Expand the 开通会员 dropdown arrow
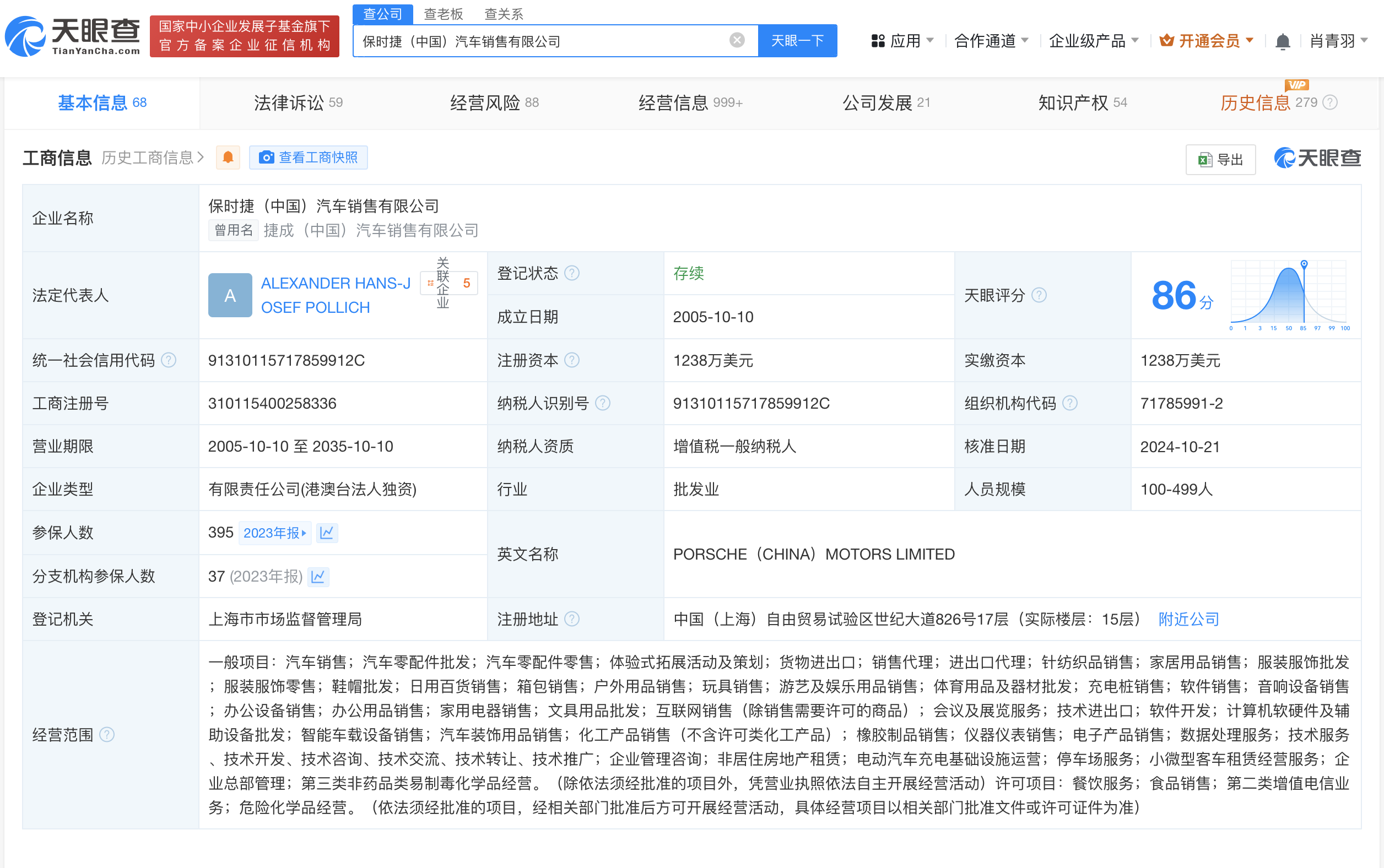The height and width of the screenshot is (868, 1384). coord(1250,41)
